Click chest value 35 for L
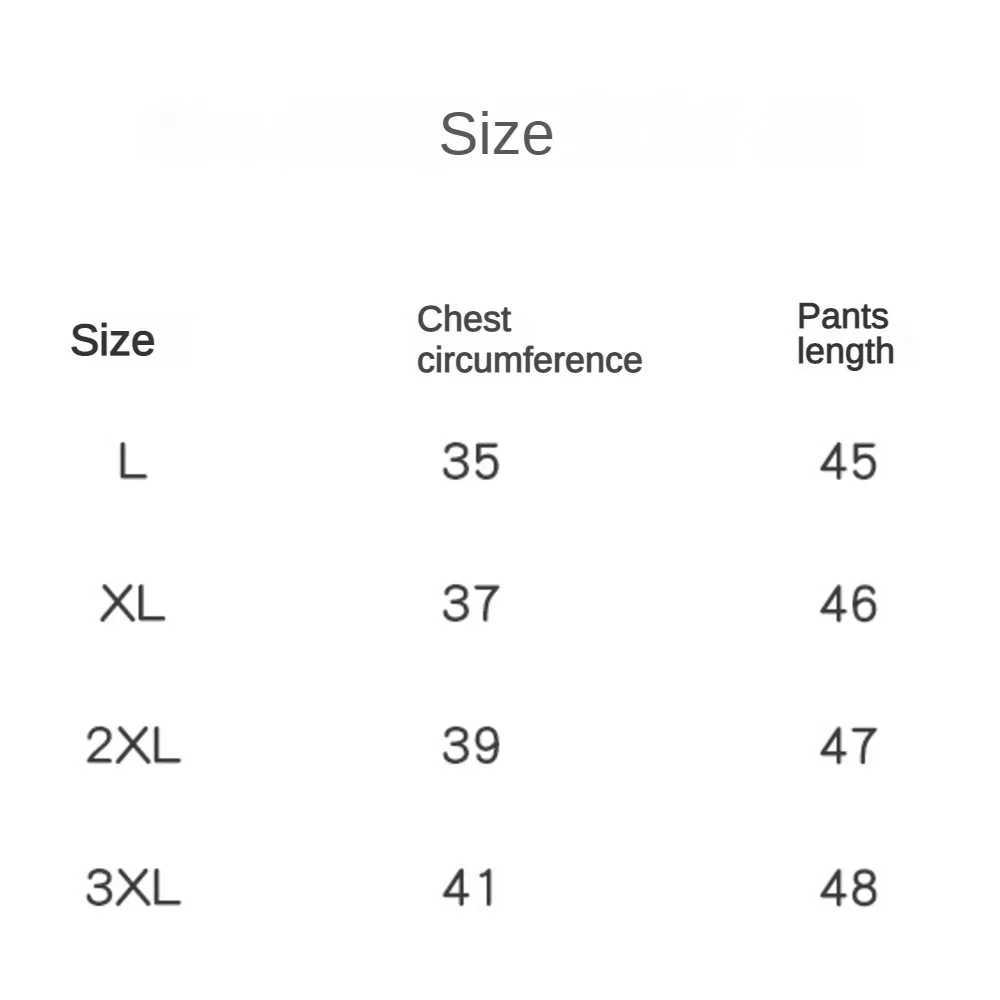1000x1000 pixels. click(x=470, y=462)
